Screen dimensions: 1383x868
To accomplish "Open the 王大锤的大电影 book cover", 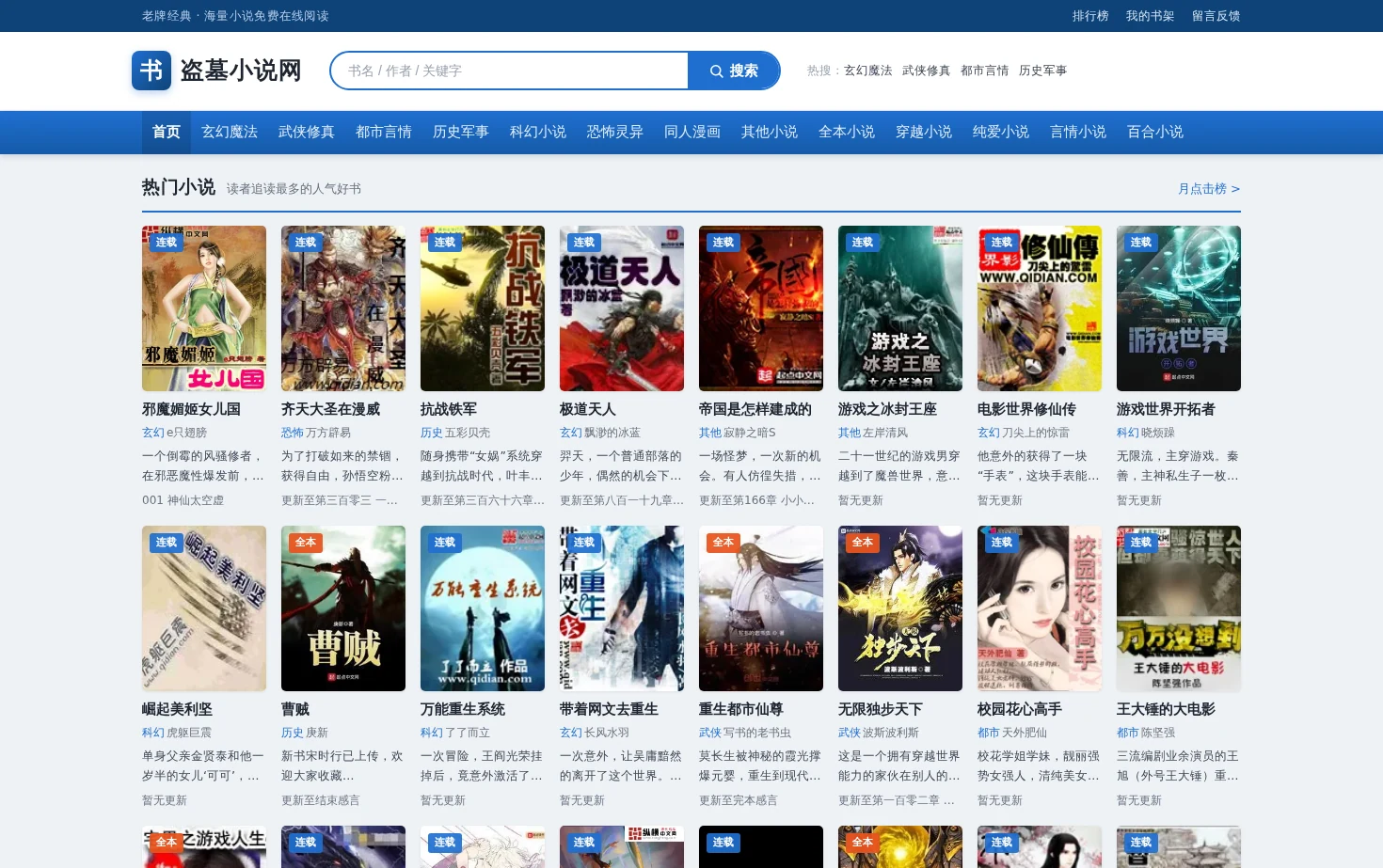I will [1179, 608].
